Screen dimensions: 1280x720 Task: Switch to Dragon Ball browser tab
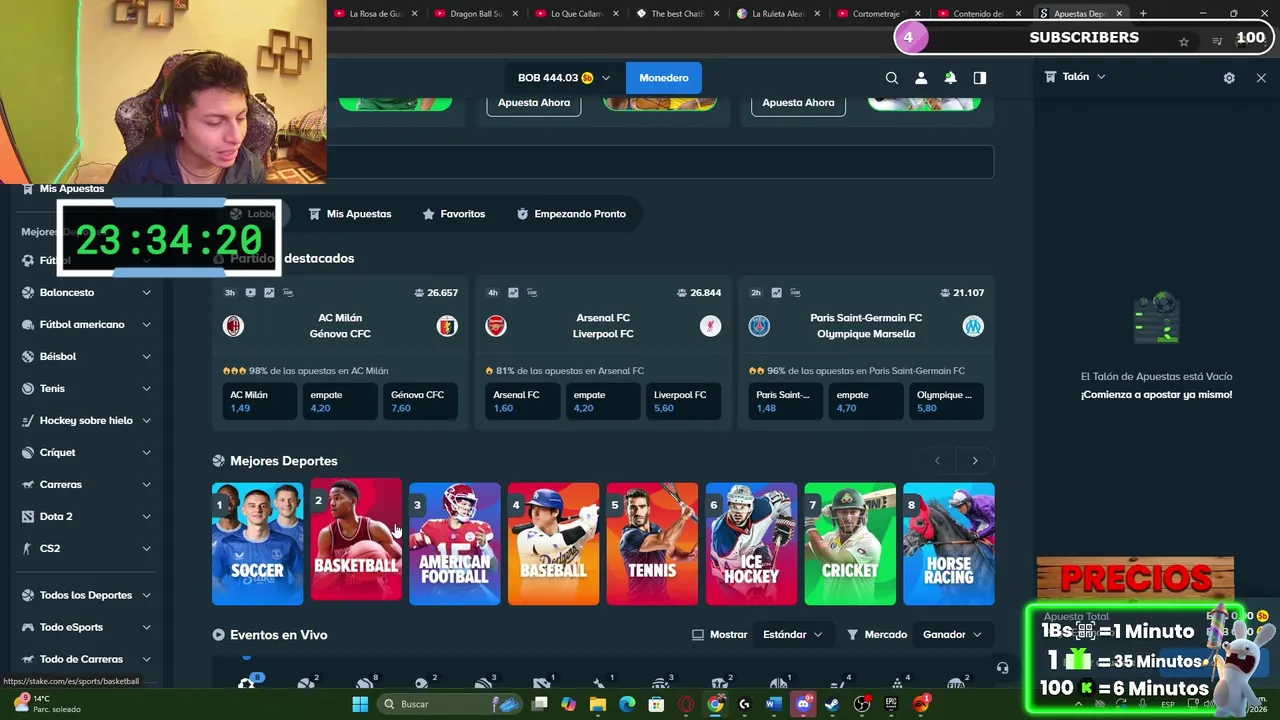click(x=477, y=14)
